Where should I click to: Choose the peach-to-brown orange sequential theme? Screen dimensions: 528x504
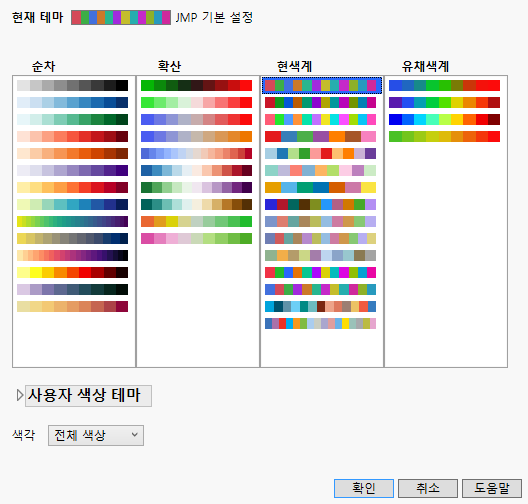pyautogui.click(x=72, y=154)
